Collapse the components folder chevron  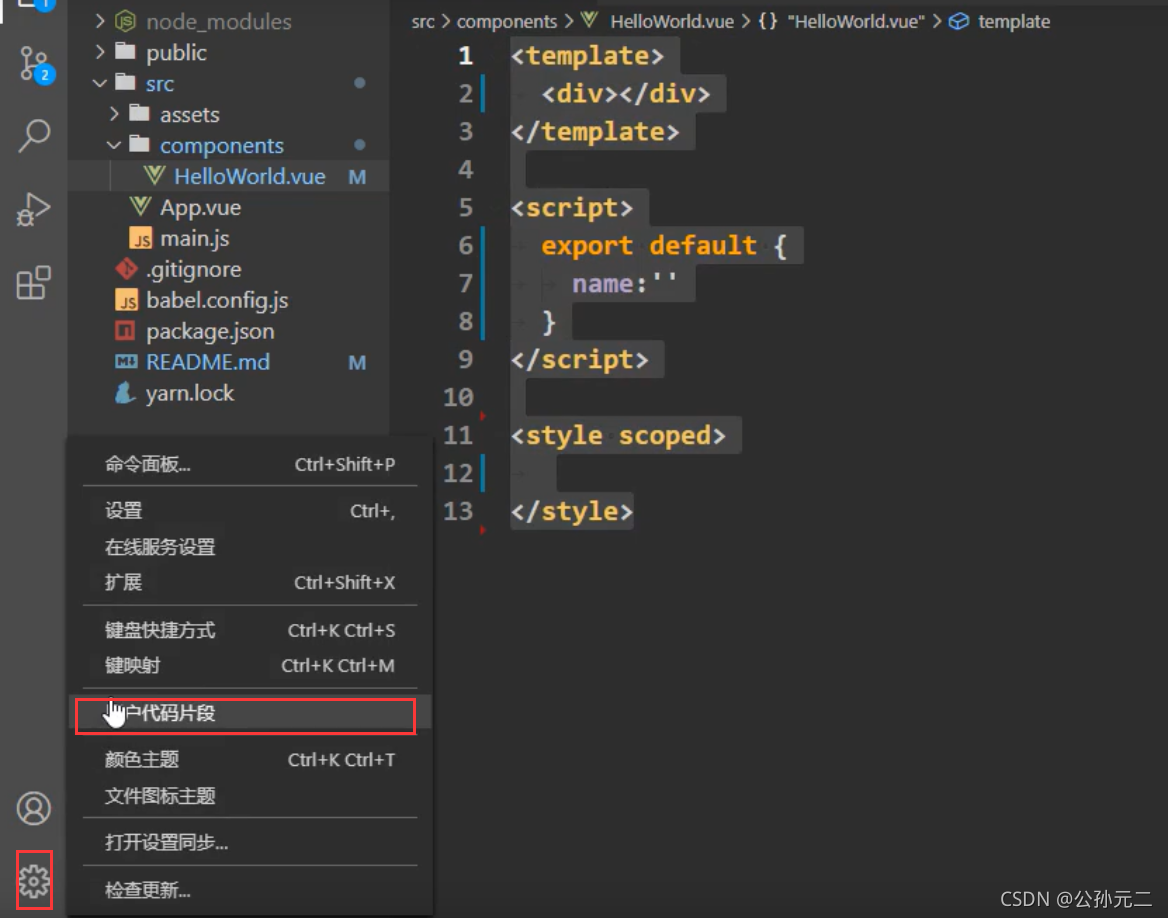pos(114,145)
